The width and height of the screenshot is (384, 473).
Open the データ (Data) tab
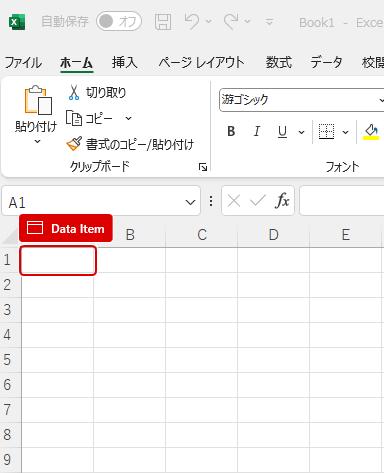tap(326, 62)
